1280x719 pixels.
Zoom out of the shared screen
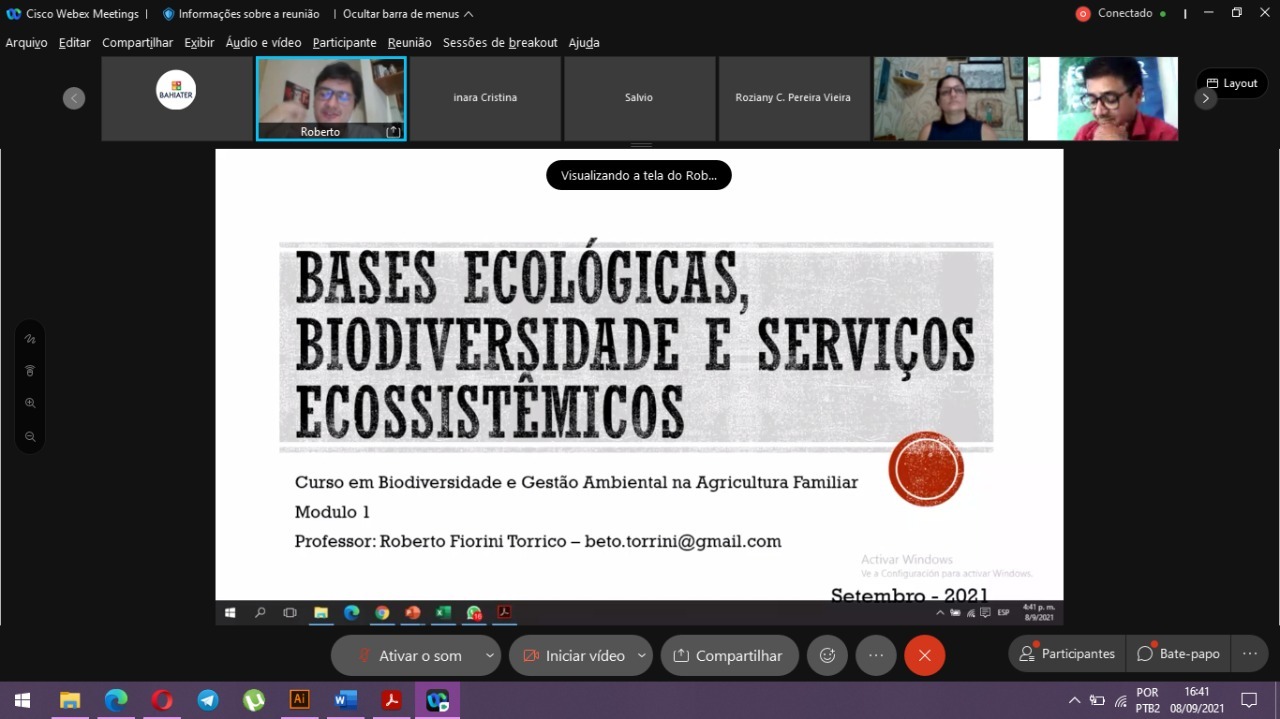[30, 437]
